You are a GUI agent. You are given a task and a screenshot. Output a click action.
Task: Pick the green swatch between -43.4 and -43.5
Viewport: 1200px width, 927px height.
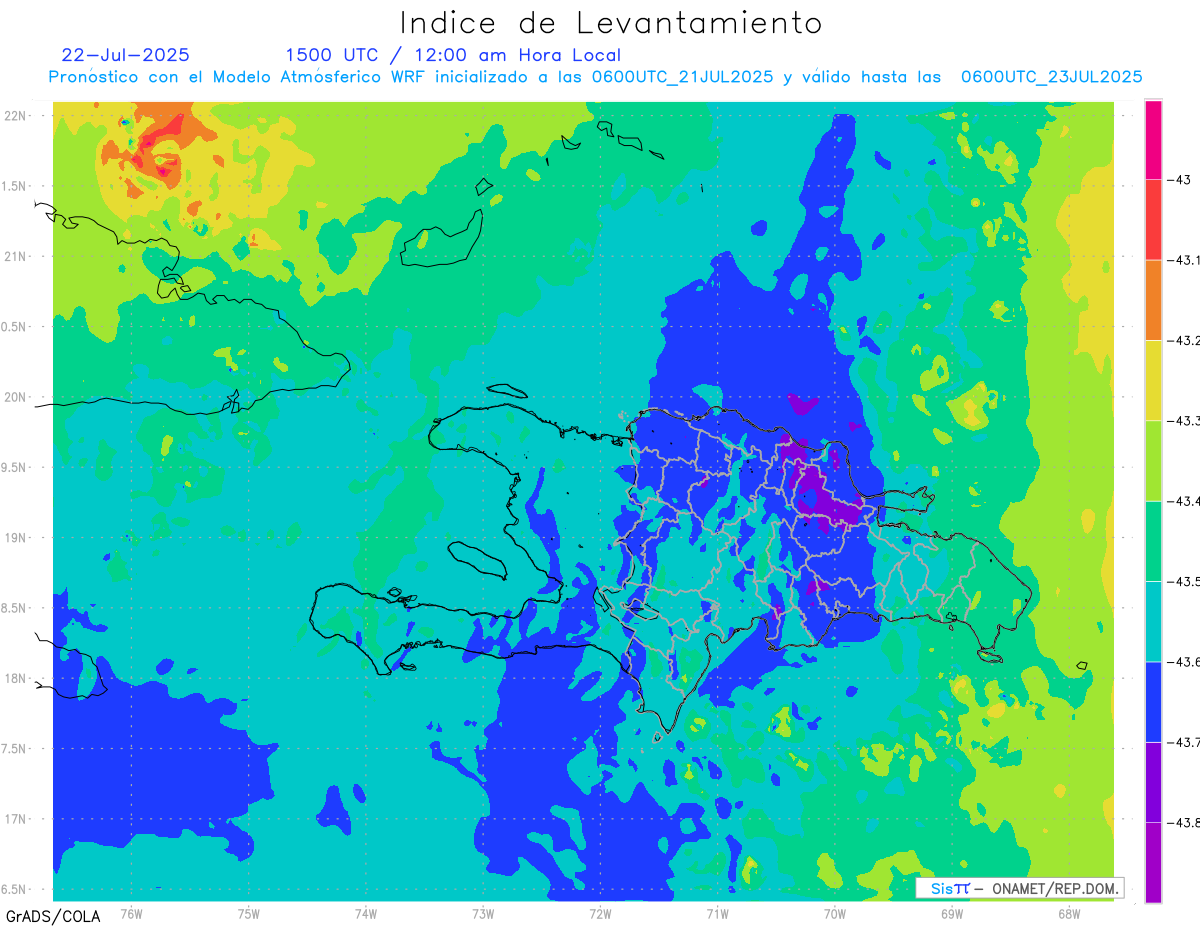tap(1153, 541)
